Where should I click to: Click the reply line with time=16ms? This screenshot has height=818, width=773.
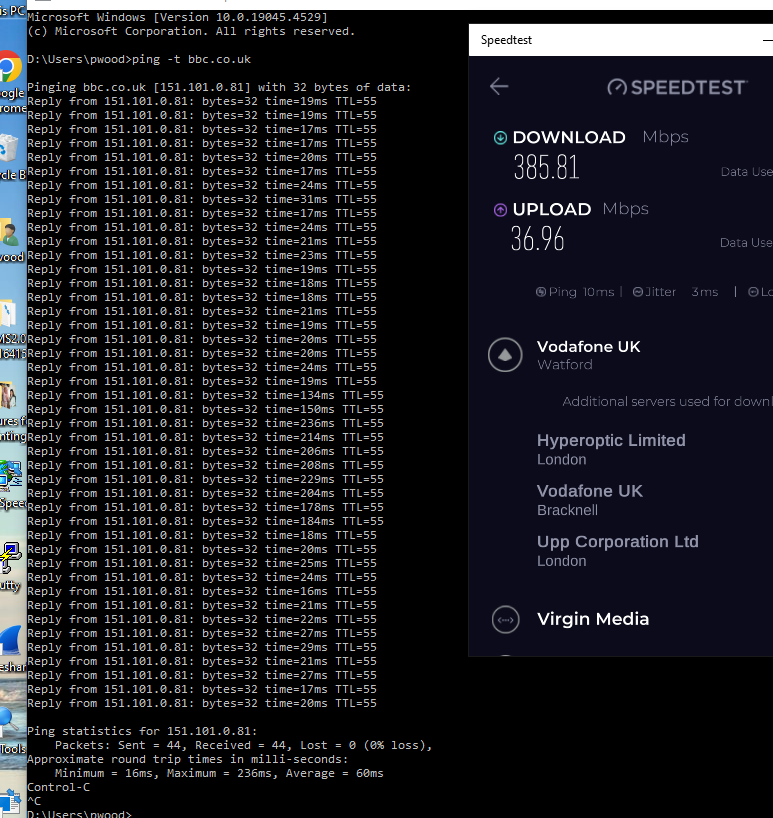click(x=202, y=592)
